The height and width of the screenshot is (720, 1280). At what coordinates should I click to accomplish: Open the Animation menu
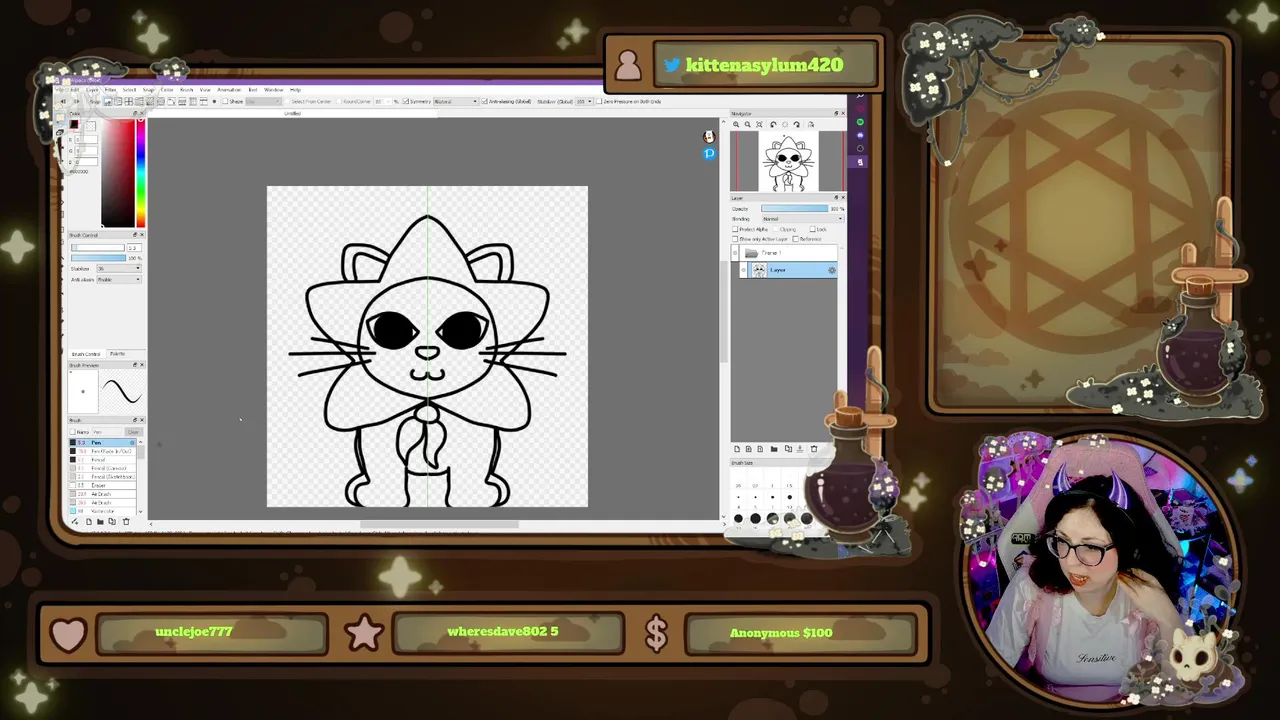click(x=229, y=90)
